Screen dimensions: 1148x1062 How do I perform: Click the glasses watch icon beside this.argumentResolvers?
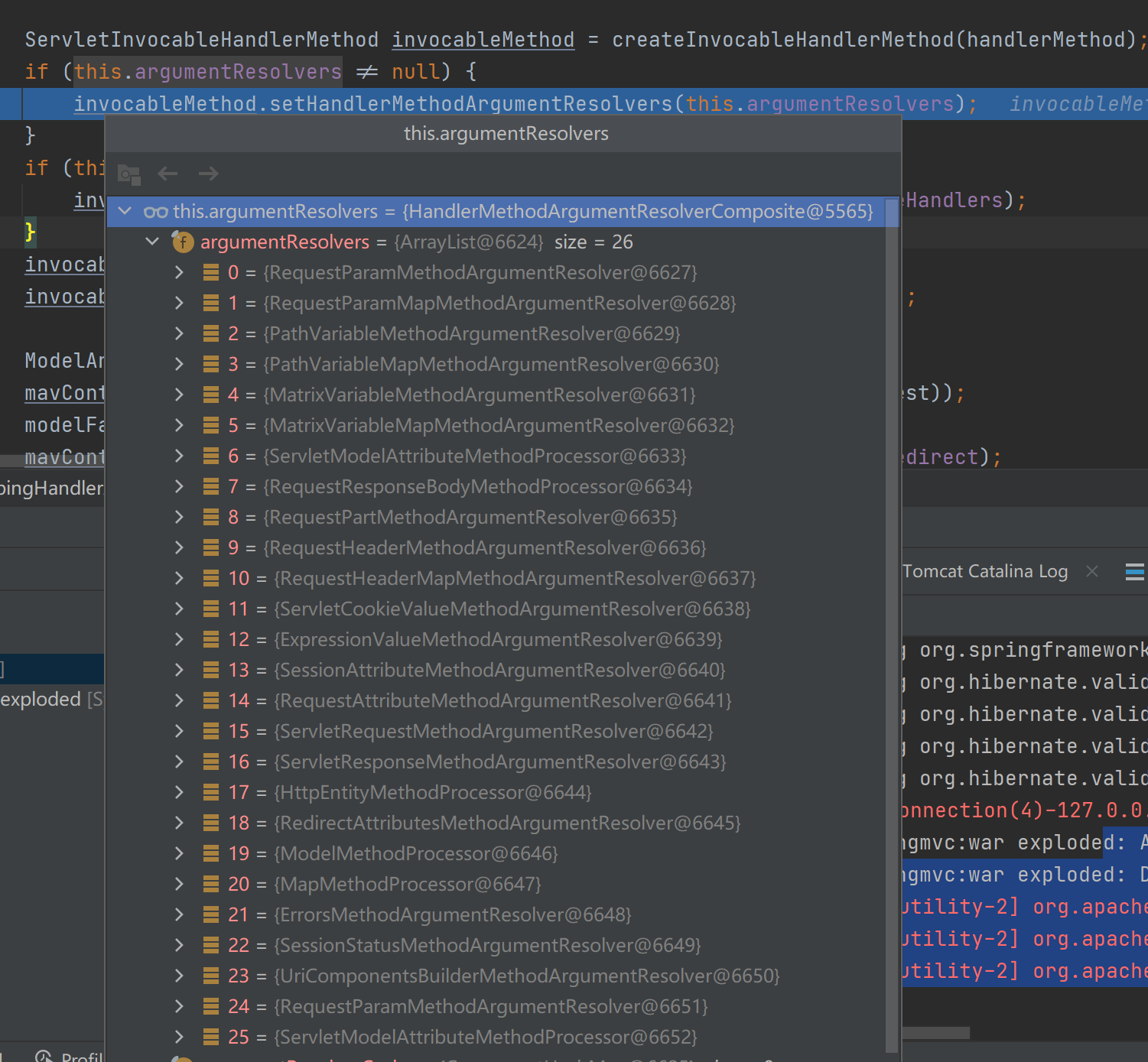pos(155,212)
